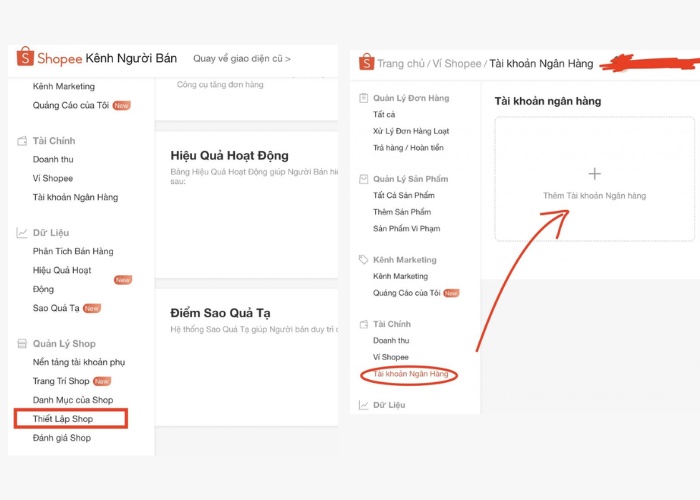Click the Quản Lý Sản Phẩm bag icon

click(x=363, y=179)
